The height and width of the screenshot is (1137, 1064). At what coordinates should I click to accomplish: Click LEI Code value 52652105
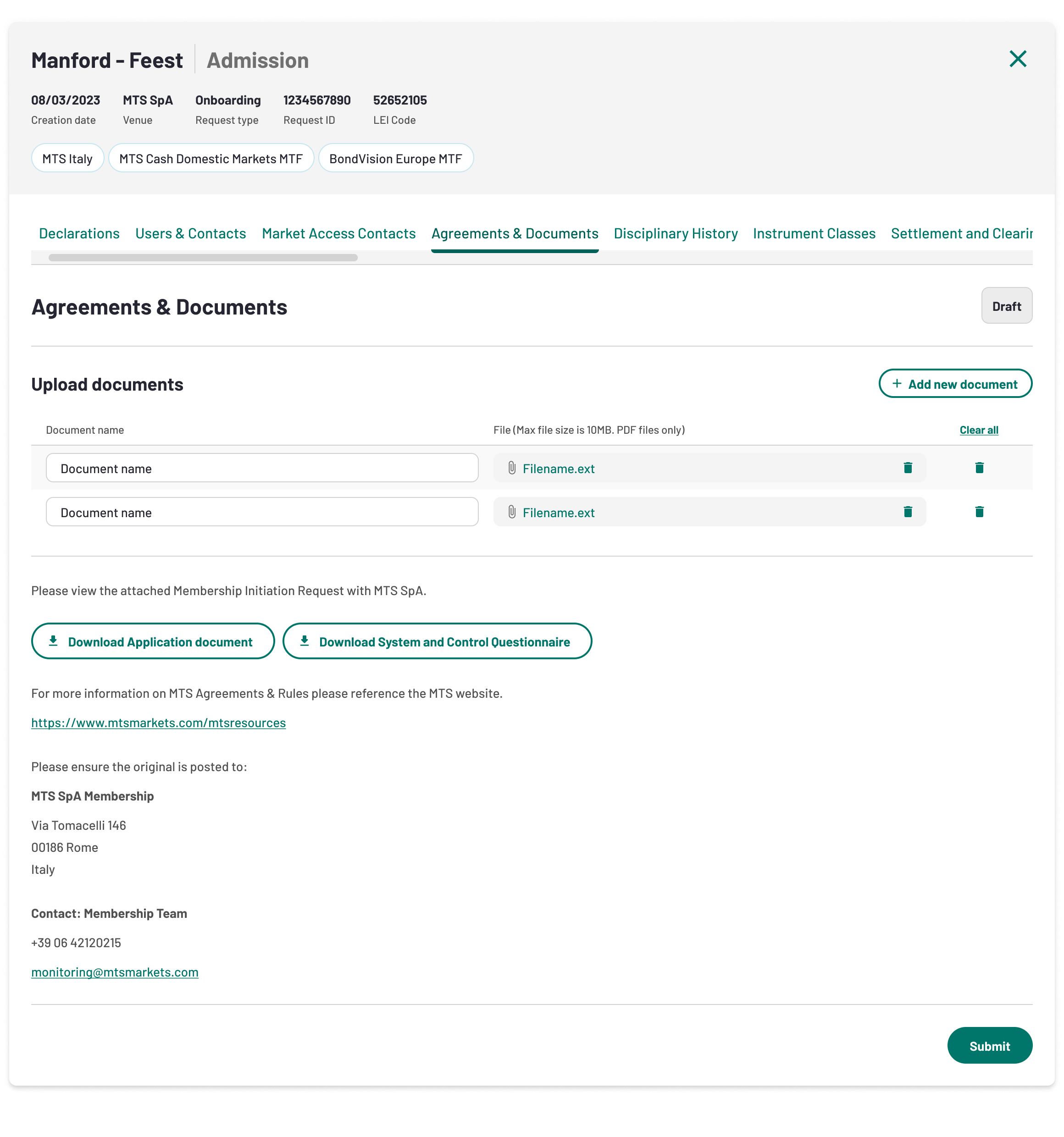pos(400,100)
